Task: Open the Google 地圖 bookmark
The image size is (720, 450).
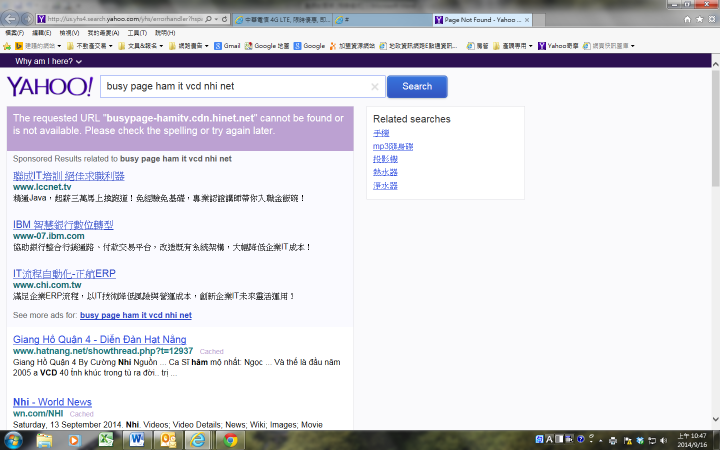Action: [267, 46]
